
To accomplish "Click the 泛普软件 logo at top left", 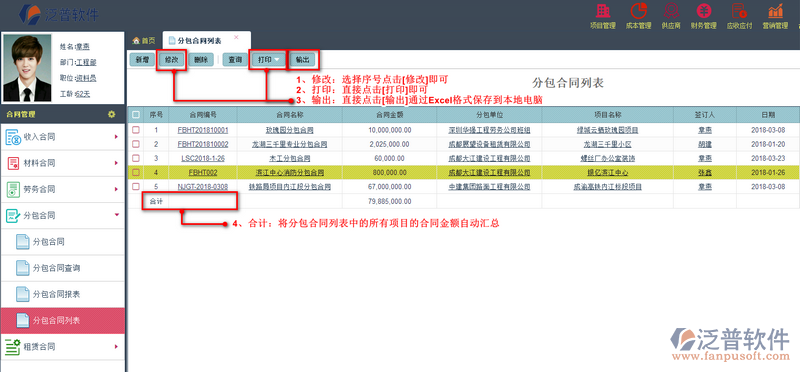I will pos(59,14).
